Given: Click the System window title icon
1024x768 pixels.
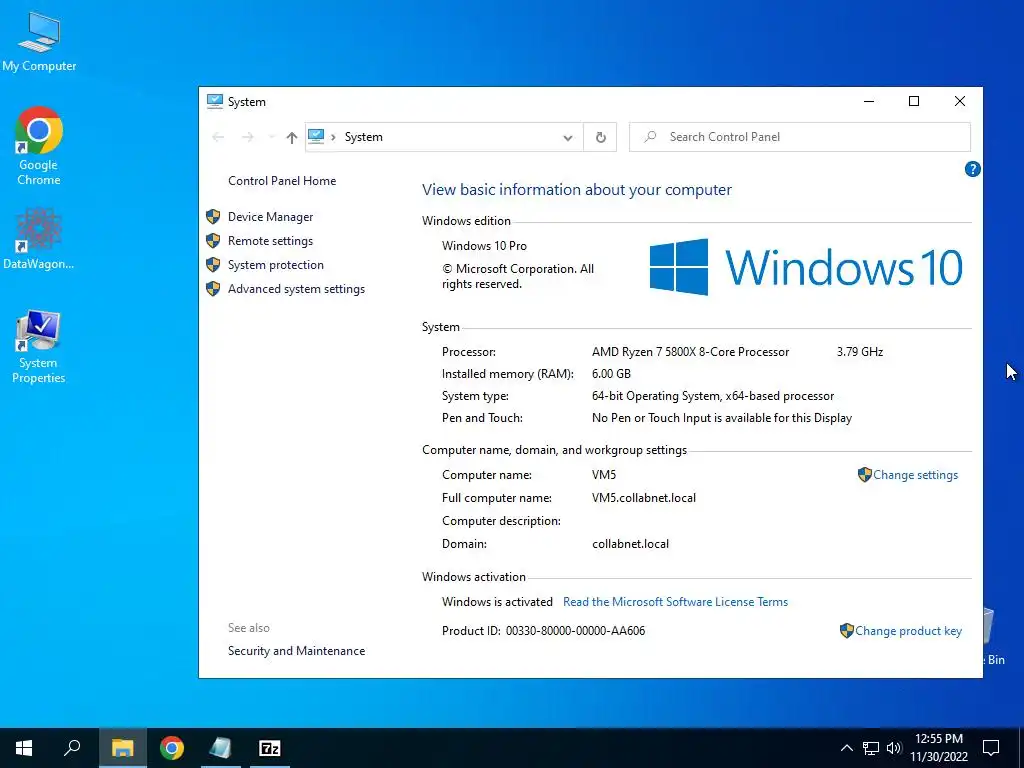Looking at the screenshot, I should point(214,101).
